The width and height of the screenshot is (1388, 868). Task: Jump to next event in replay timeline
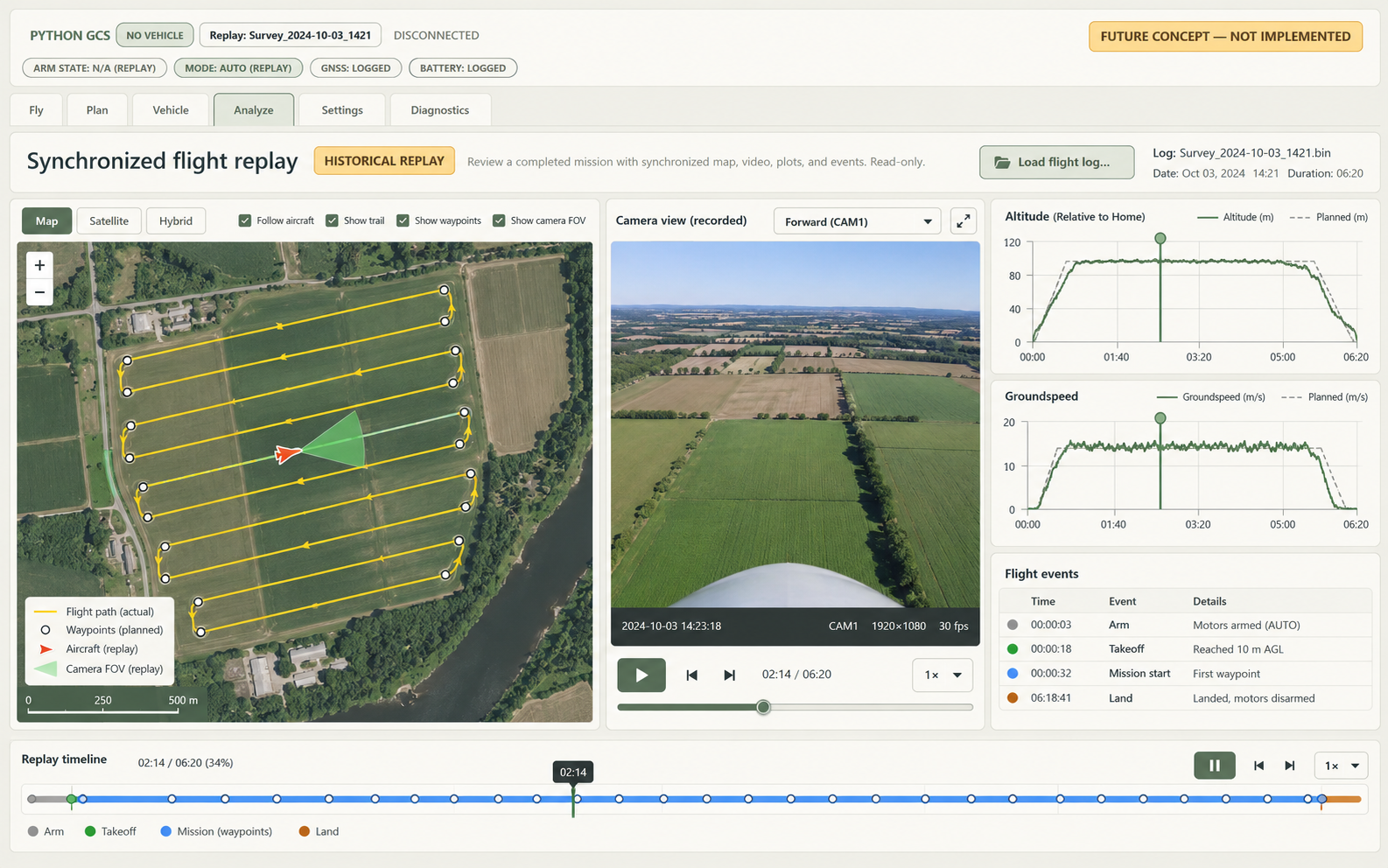tap(1290, 766)
